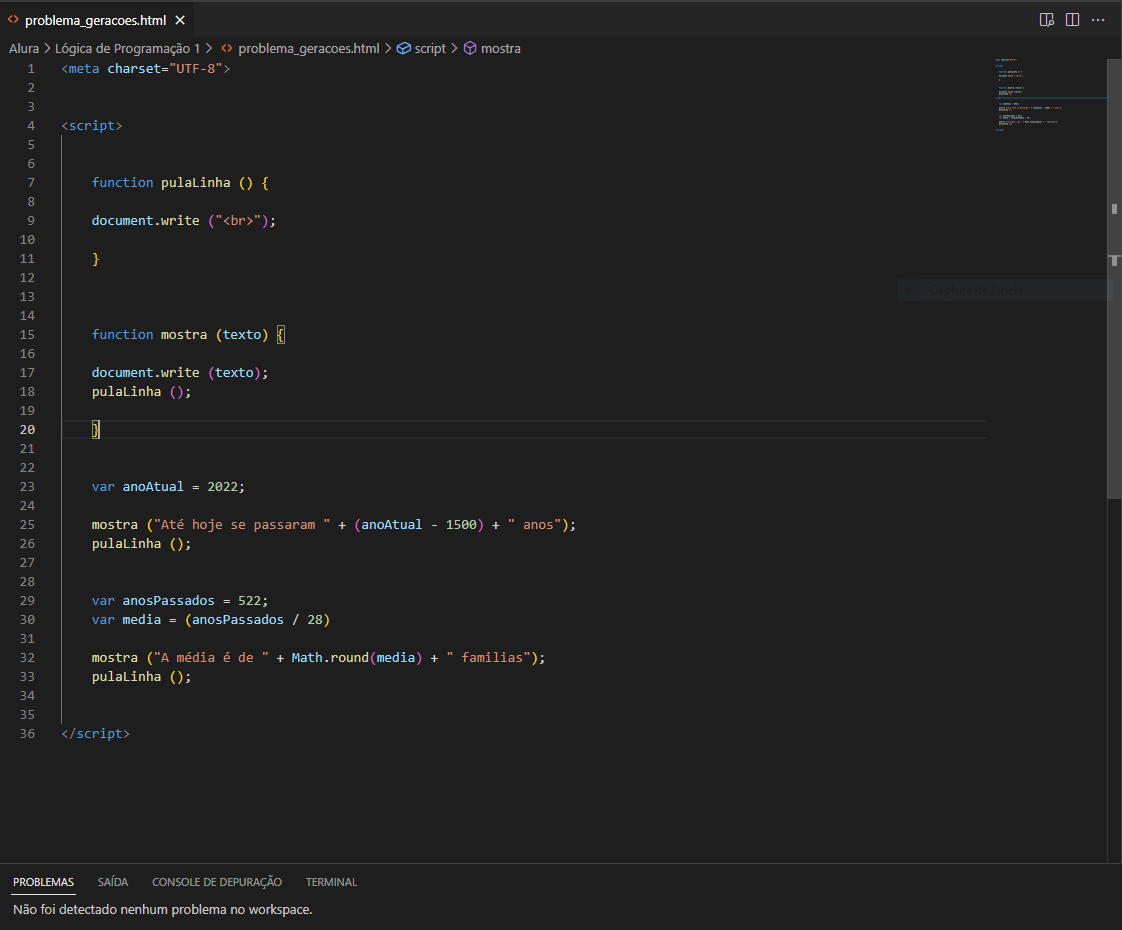1122x930 pixels.
Task: Switch to the PROBLEMAS panel tab
Action: click(44, 882)
